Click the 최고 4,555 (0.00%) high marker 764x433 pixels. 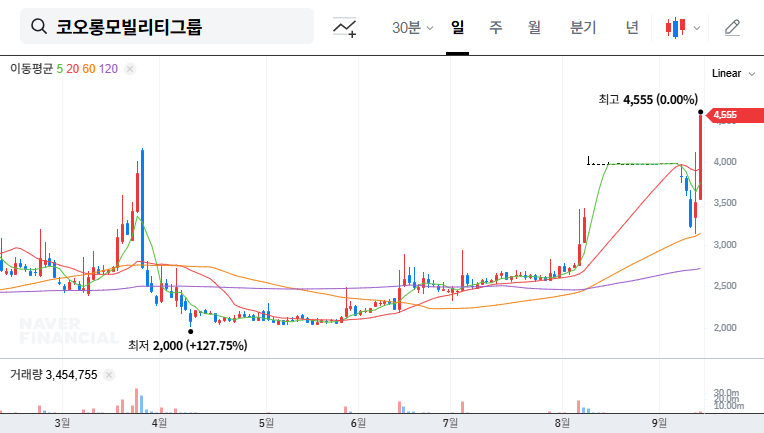648,100
